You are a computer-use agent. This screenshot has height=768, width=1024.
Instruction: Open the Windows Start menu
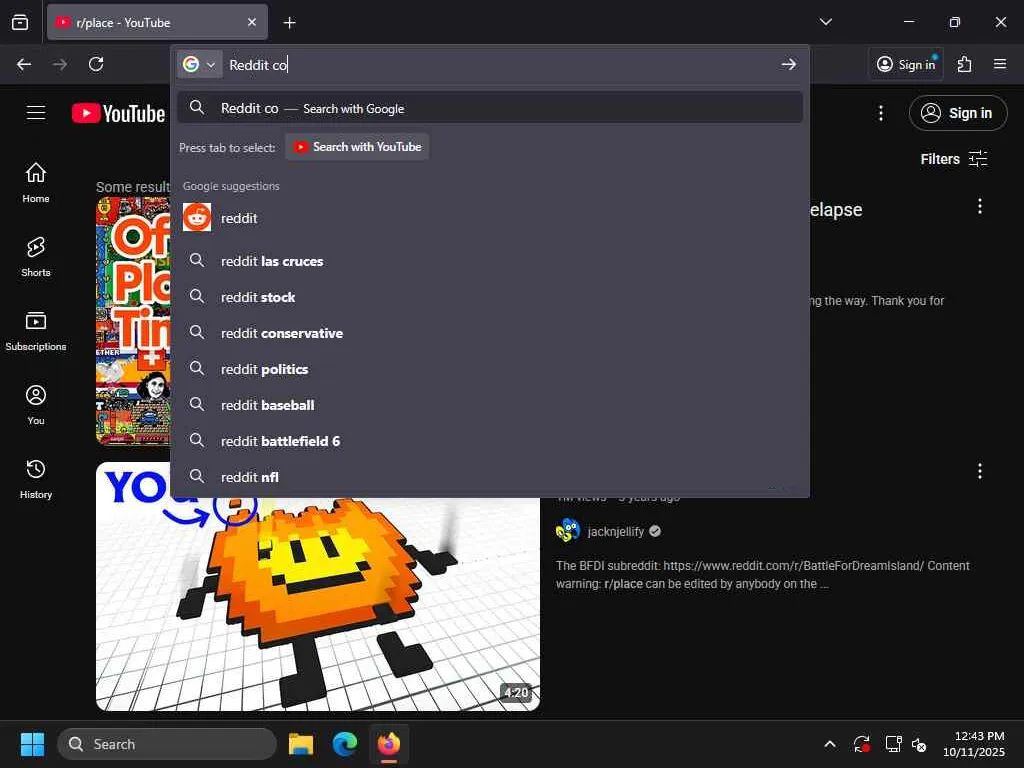(x=32, y=744)
